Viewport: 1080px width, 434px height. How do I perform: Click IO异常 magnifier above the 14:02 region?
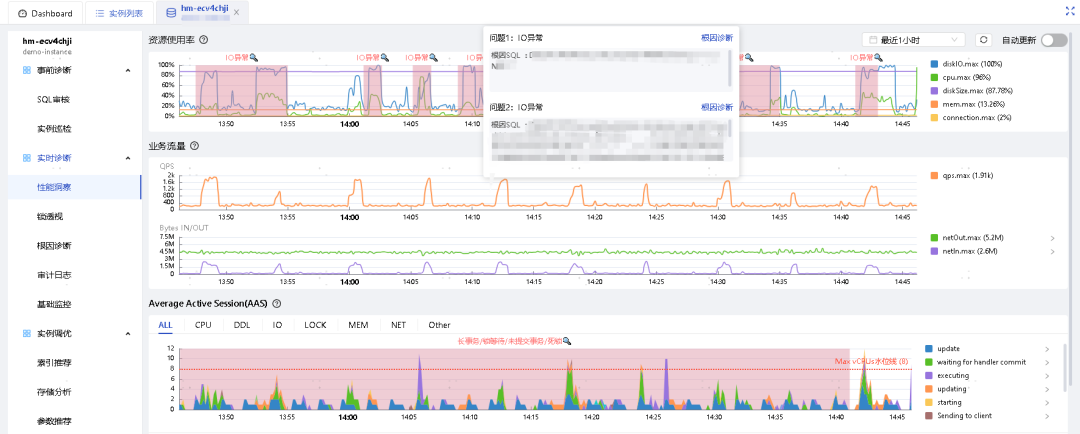click(385, 59)
